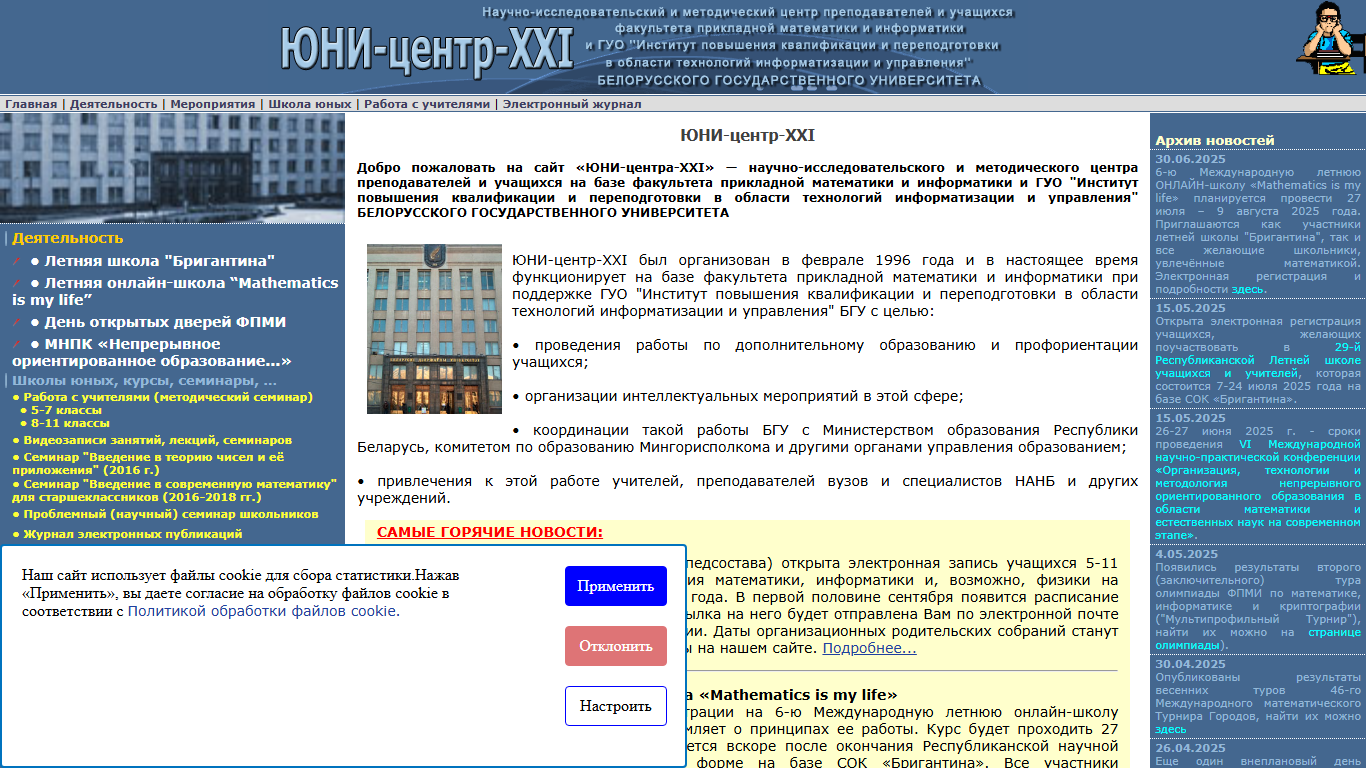The height and width of the screenshot is (768, 1366).
Task: Click the BSU building photo in article
Action: [x=434, y=329]
